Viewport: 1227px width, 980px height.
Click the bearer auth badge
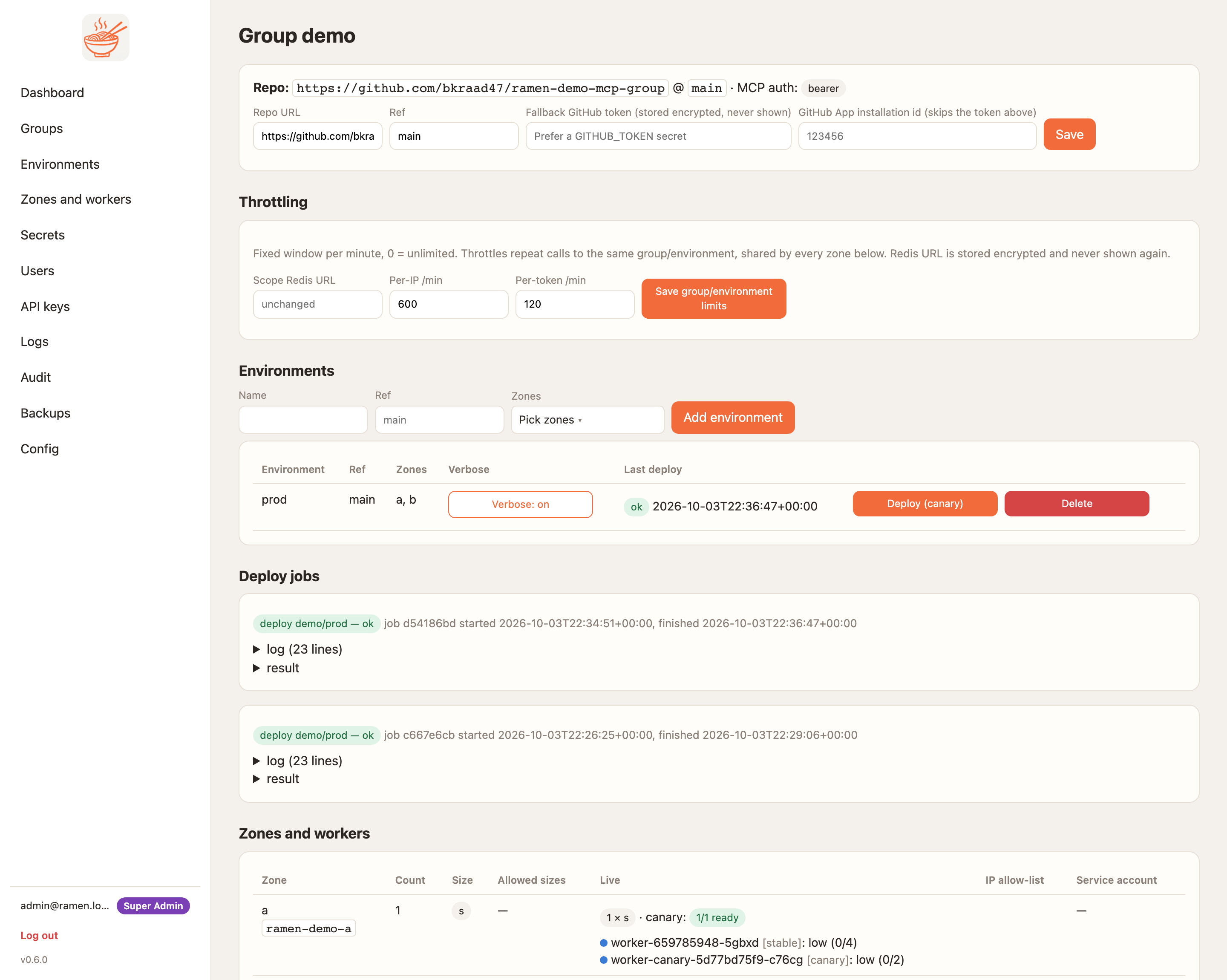[823, 88]
